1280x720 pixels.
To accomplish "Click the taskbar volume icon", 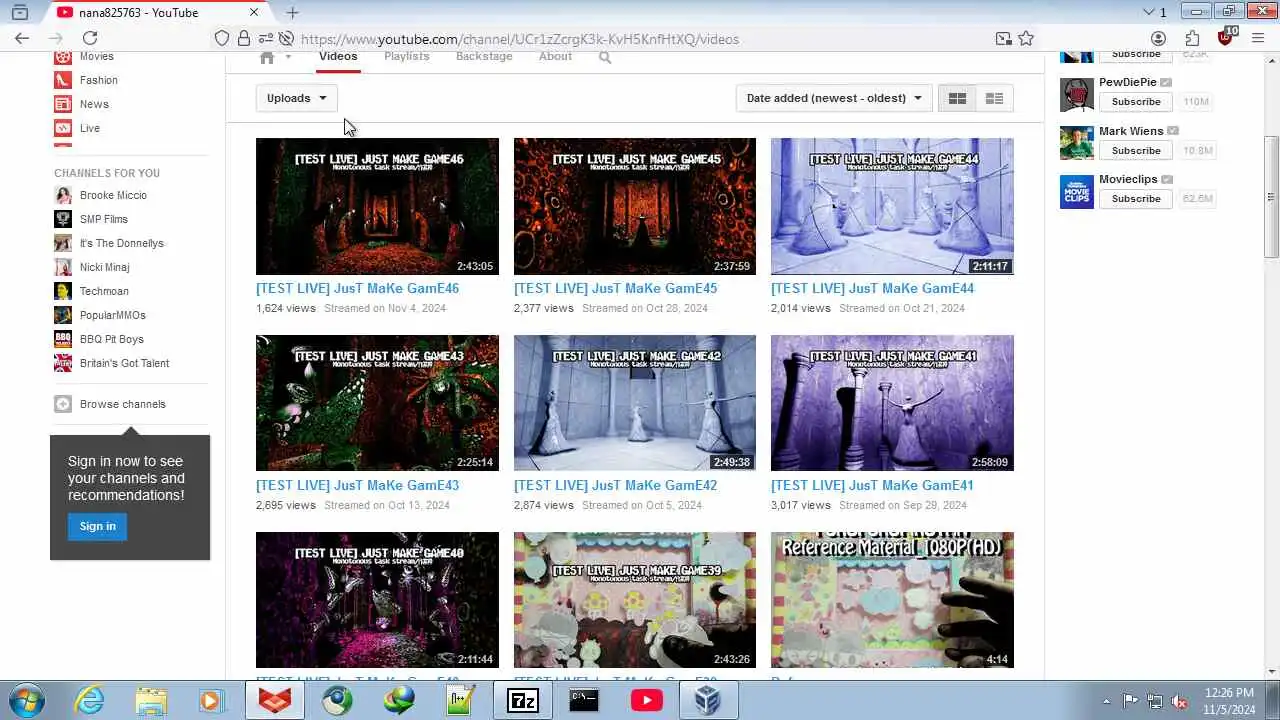I will pyautogui.click(x=1179, y=701).
